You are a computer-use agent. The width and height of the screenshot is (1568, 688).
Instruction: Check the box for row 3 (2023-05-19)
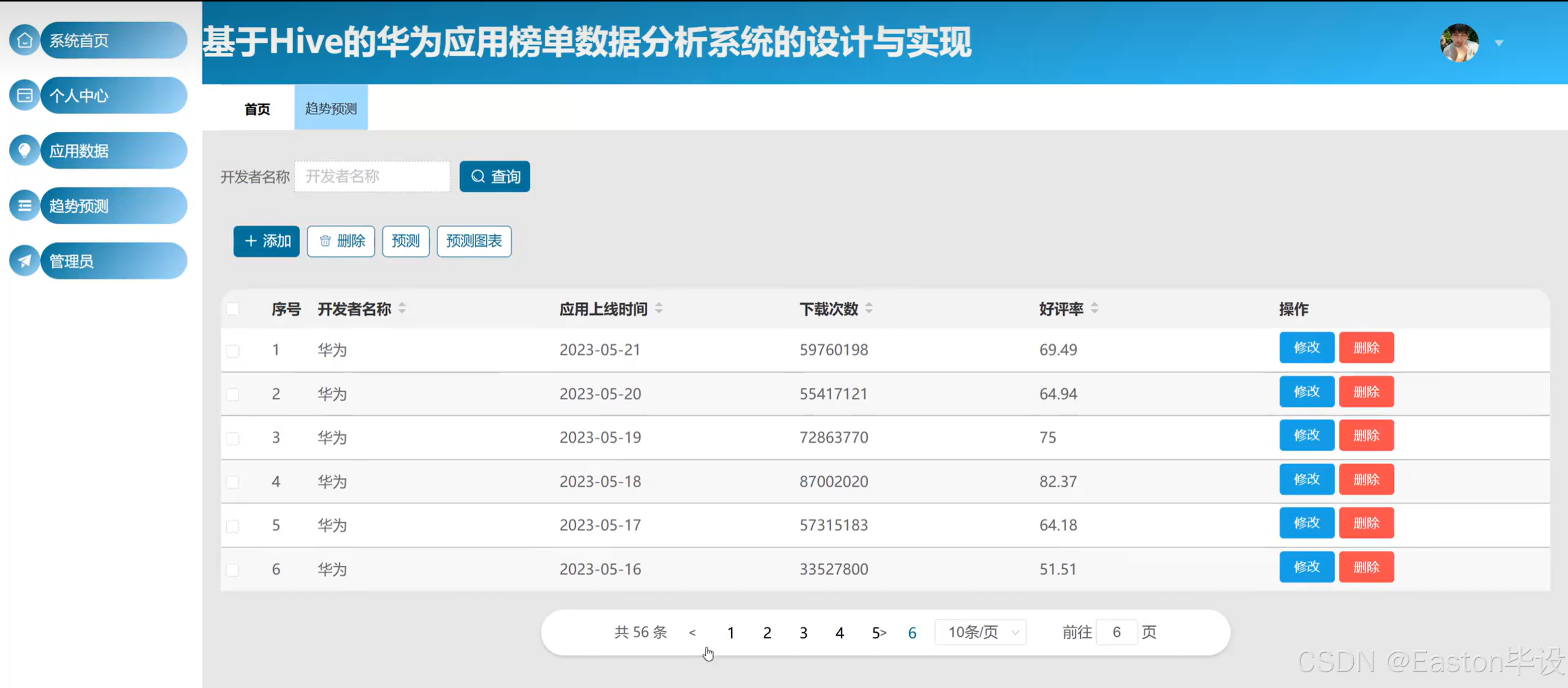232,439
